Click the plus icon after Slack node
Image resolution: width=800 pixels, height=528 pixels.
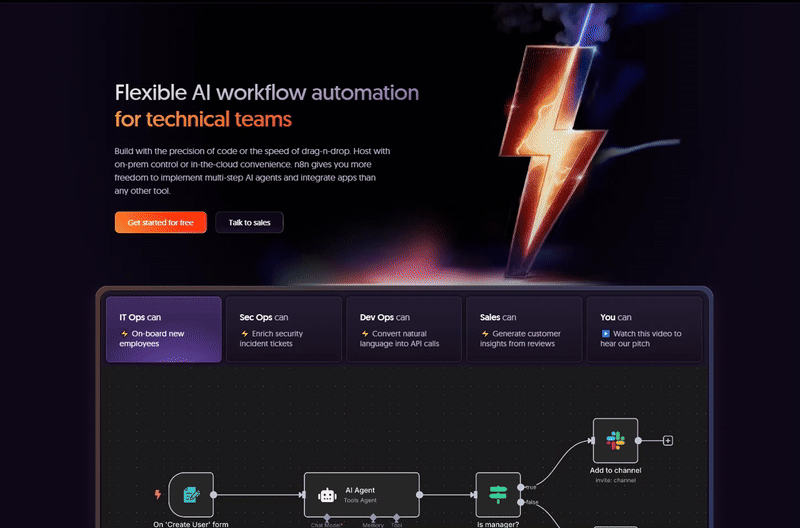pyautogui.click(x=668, y=440)
